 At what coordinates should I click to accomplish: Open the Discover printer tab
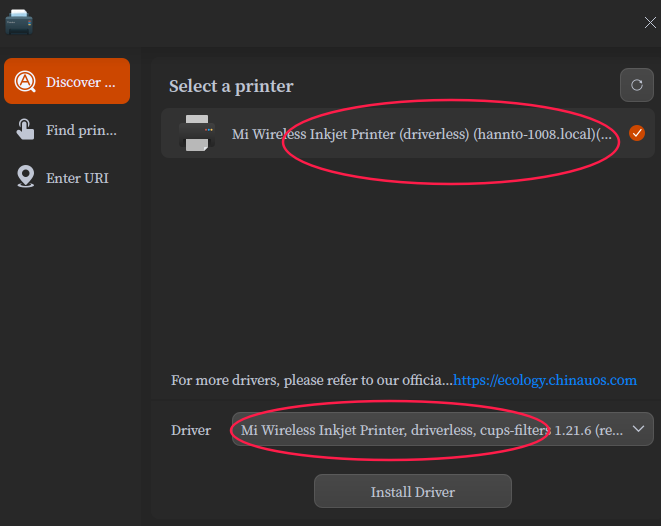click(x=67, y=81)
